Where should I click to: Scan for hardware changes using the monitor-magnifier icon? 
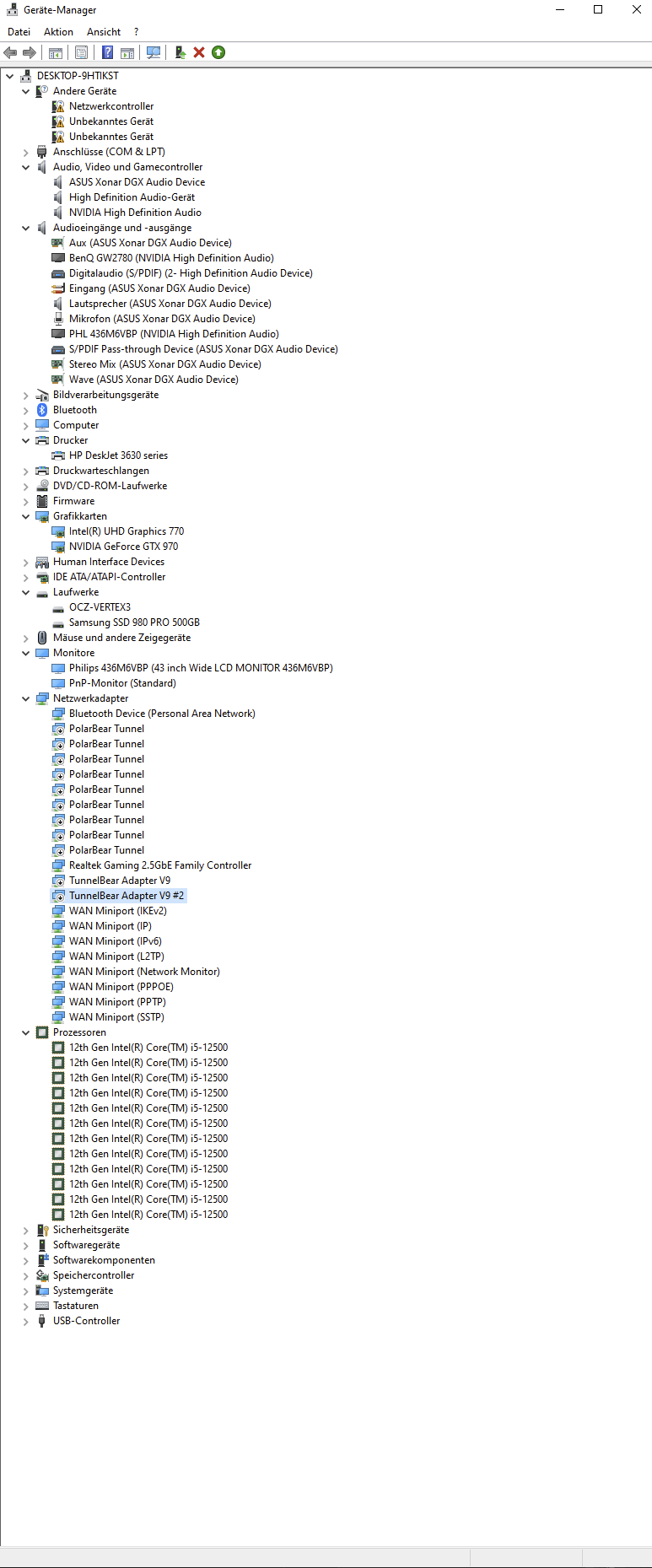pyautogui.click(x=154, y=52)
